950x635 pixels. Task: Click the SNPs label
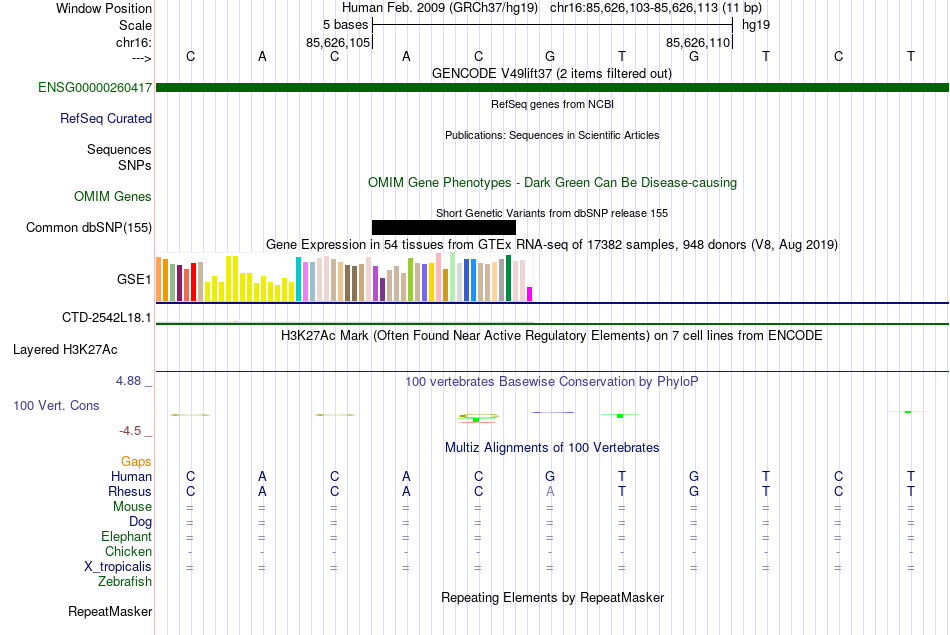(x=135, y=165)
